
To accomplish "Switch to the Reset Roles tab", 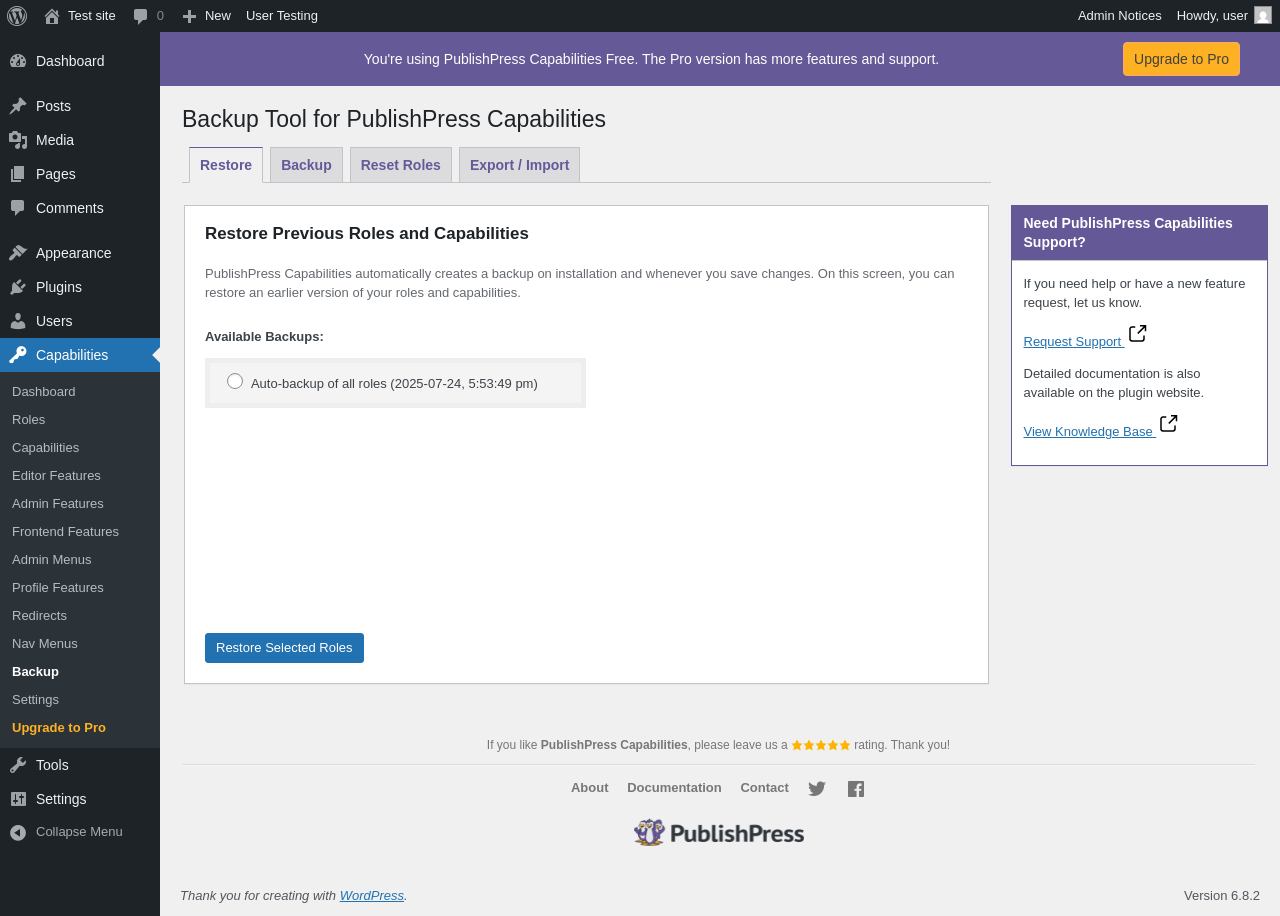I will point(401,165).
